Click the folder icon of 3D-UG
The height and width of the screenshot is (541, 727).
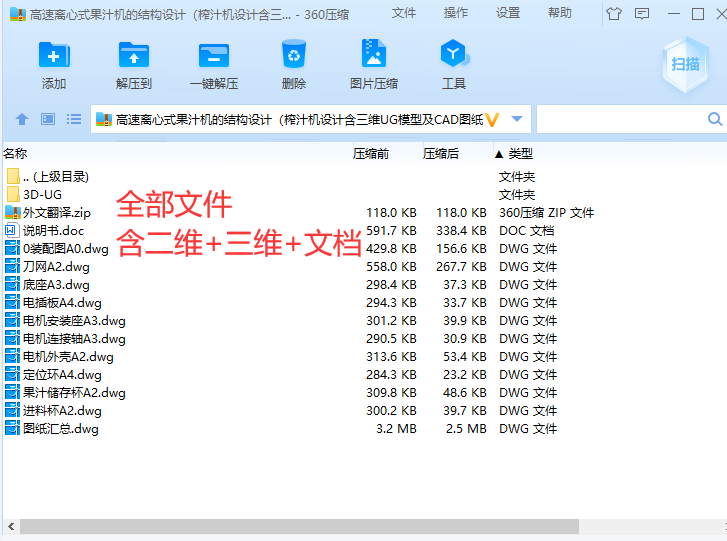point(13,194)
